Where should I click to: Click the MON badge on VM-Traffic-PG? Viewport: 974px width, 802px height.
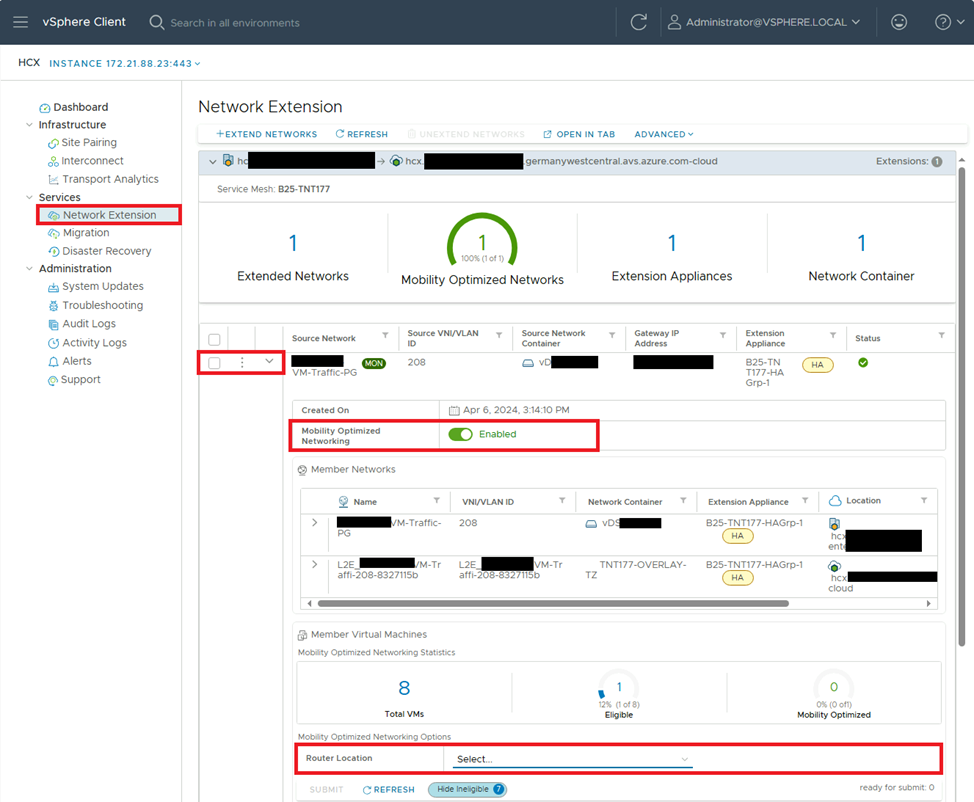pyautogui.click(x=374, y=363)
